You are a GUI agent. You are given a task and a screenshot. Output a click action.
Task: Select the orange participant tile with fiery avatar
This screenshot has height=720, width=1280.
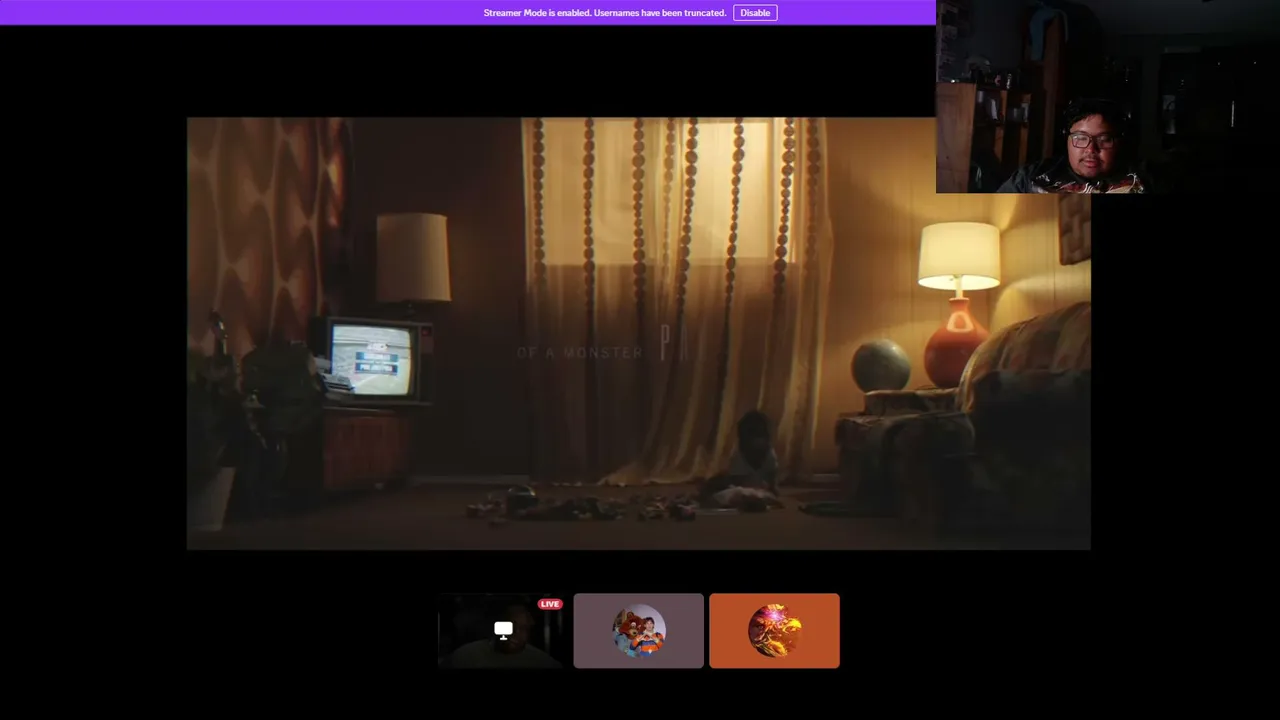774,631
